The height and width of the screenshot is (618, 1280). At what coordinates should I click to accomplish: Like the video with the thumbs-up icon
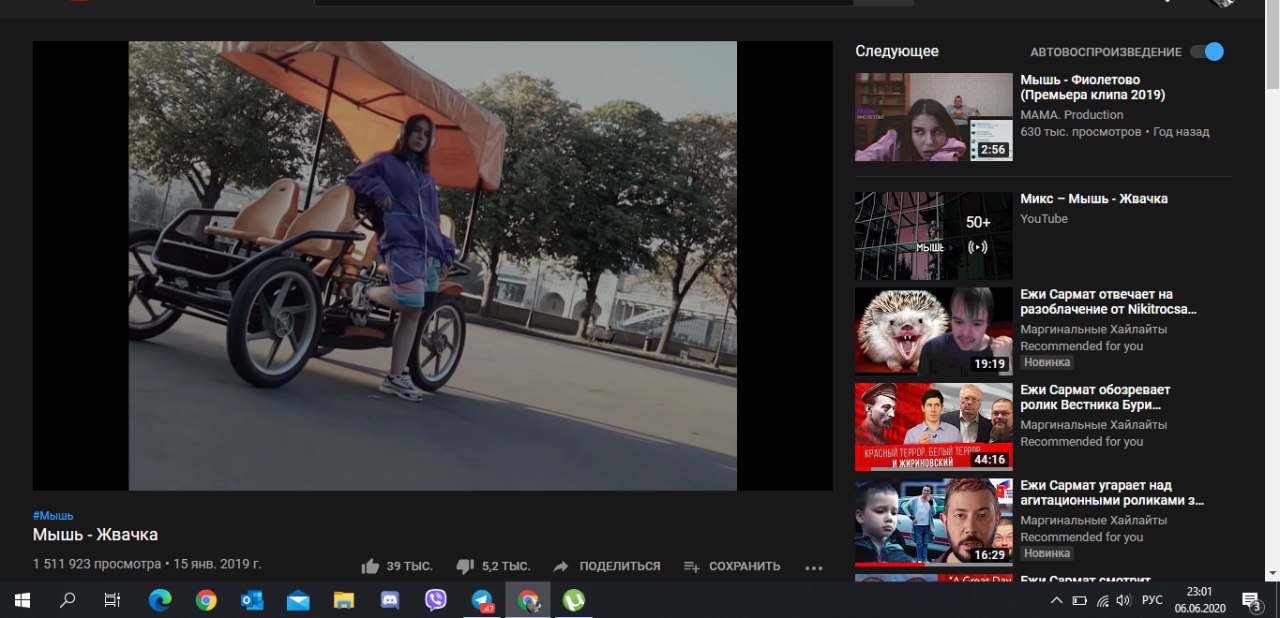[x=370, y=566]
